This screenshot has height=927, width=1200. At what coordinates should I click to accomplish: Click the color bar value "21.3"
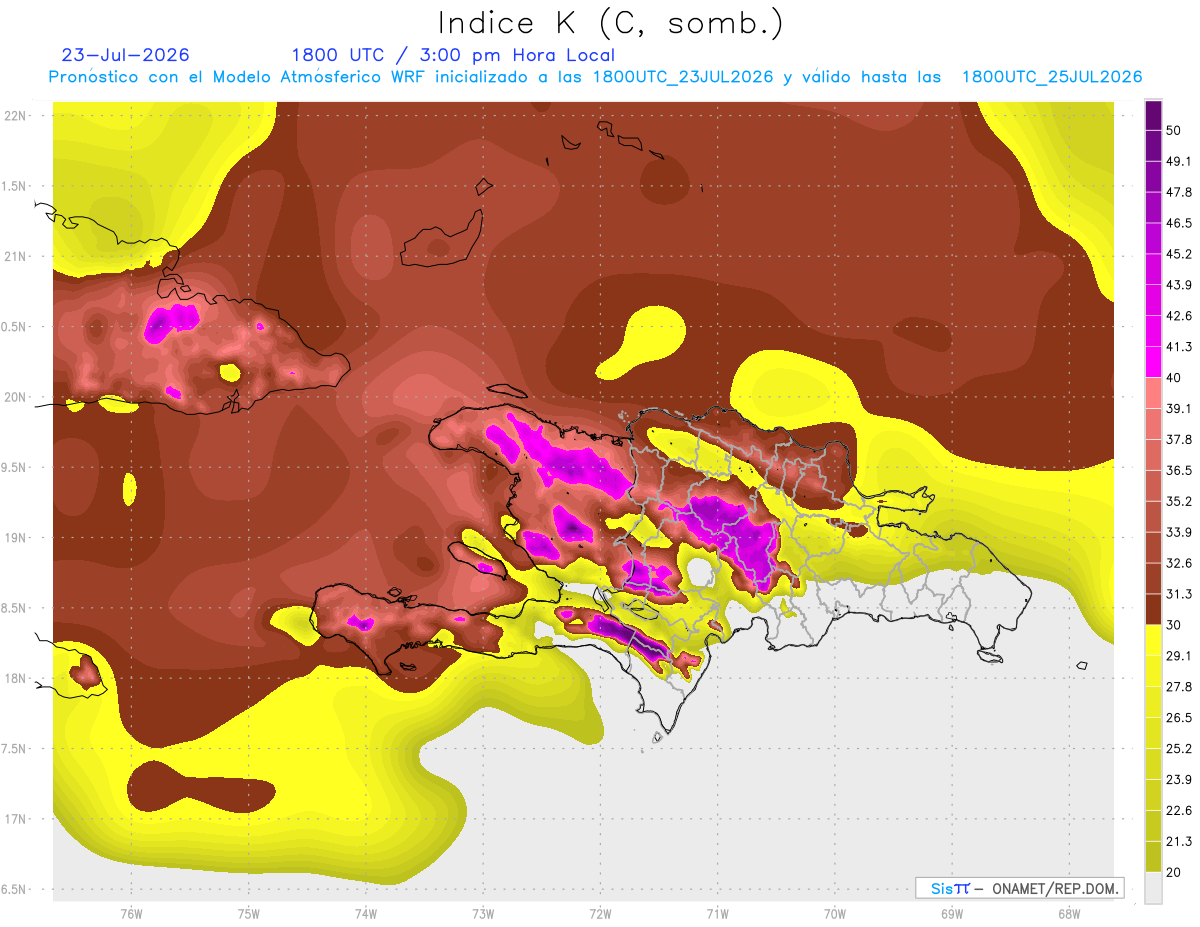pyautogui.click(x=1179, y=841)
